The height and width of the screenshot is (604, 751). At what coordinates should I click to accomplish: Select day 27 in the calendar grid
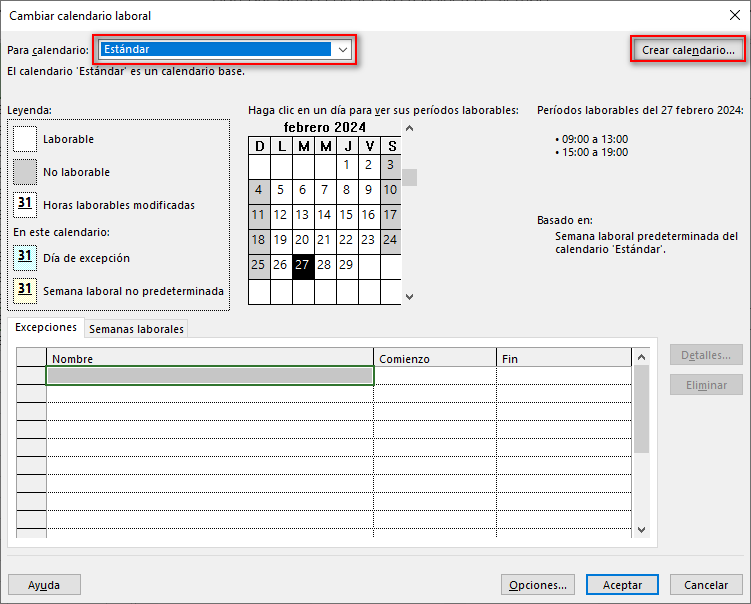click(x=303, y=265)
